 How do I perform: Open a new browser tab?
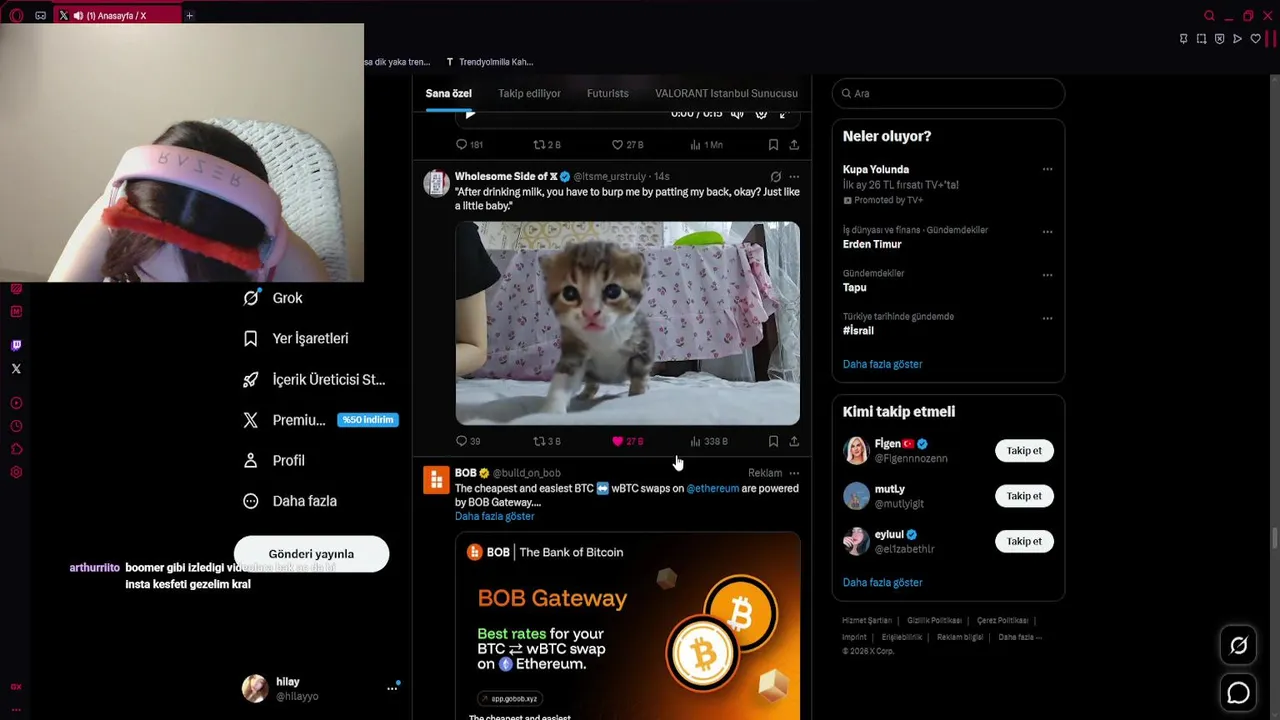189,15
